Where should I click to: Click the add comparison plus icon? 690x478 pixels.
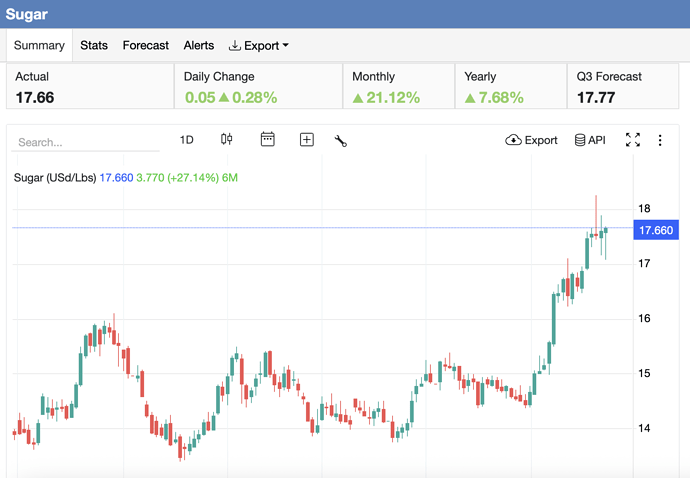(x=307, y=140)
